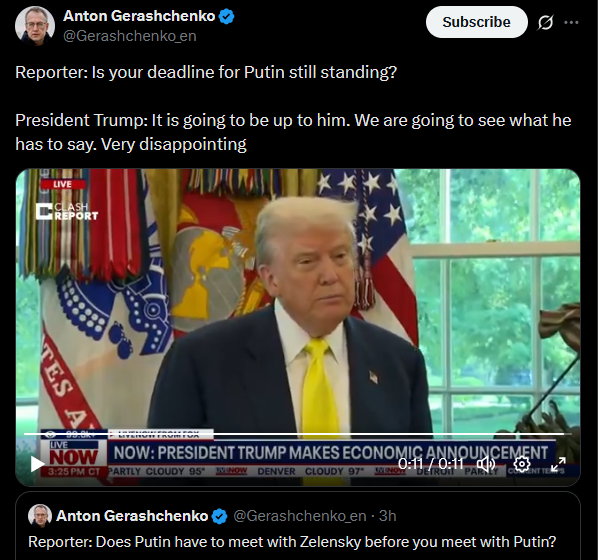Click the Subscribe button
Screen dimensions: 598x560
(476, 22)
